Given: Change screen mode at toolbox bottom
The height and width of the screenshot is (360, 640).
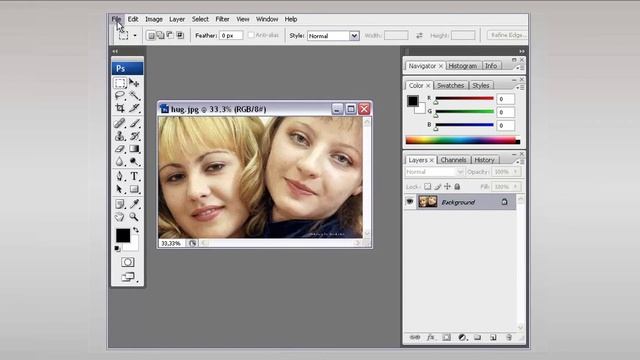Looking at the screenshot, I should (128, 277).
